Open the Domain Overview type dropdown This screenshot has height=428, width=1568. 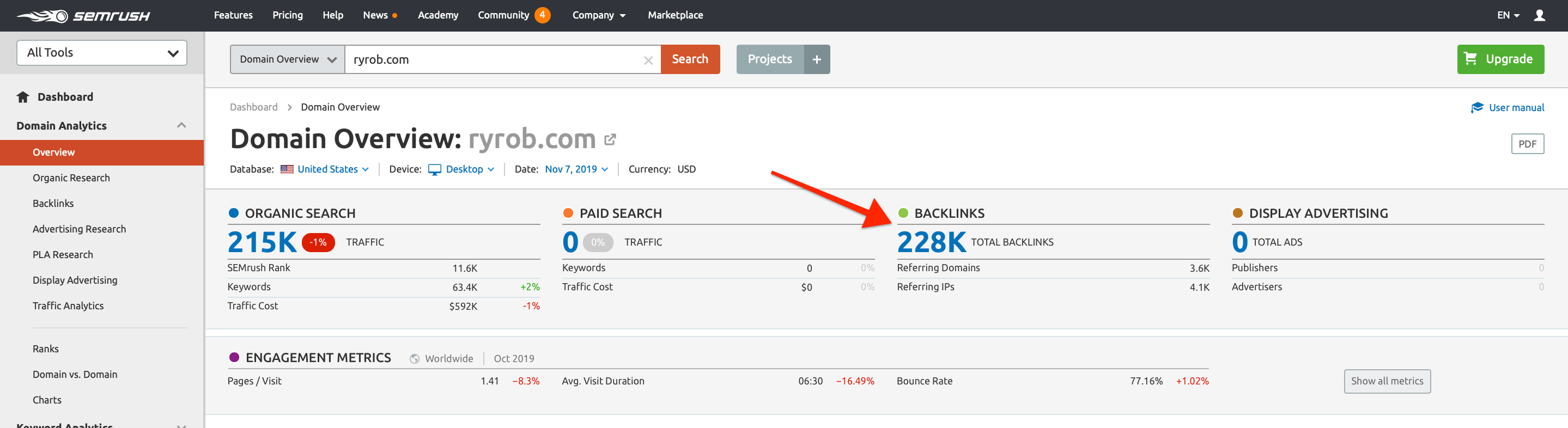coord(287,59)
